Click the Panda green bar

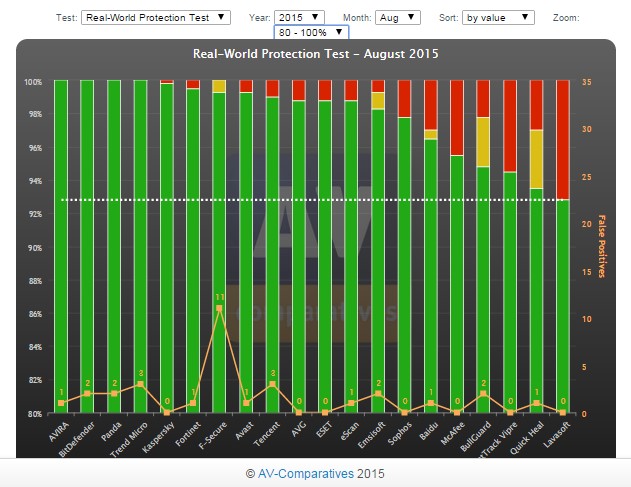(114, 246)
